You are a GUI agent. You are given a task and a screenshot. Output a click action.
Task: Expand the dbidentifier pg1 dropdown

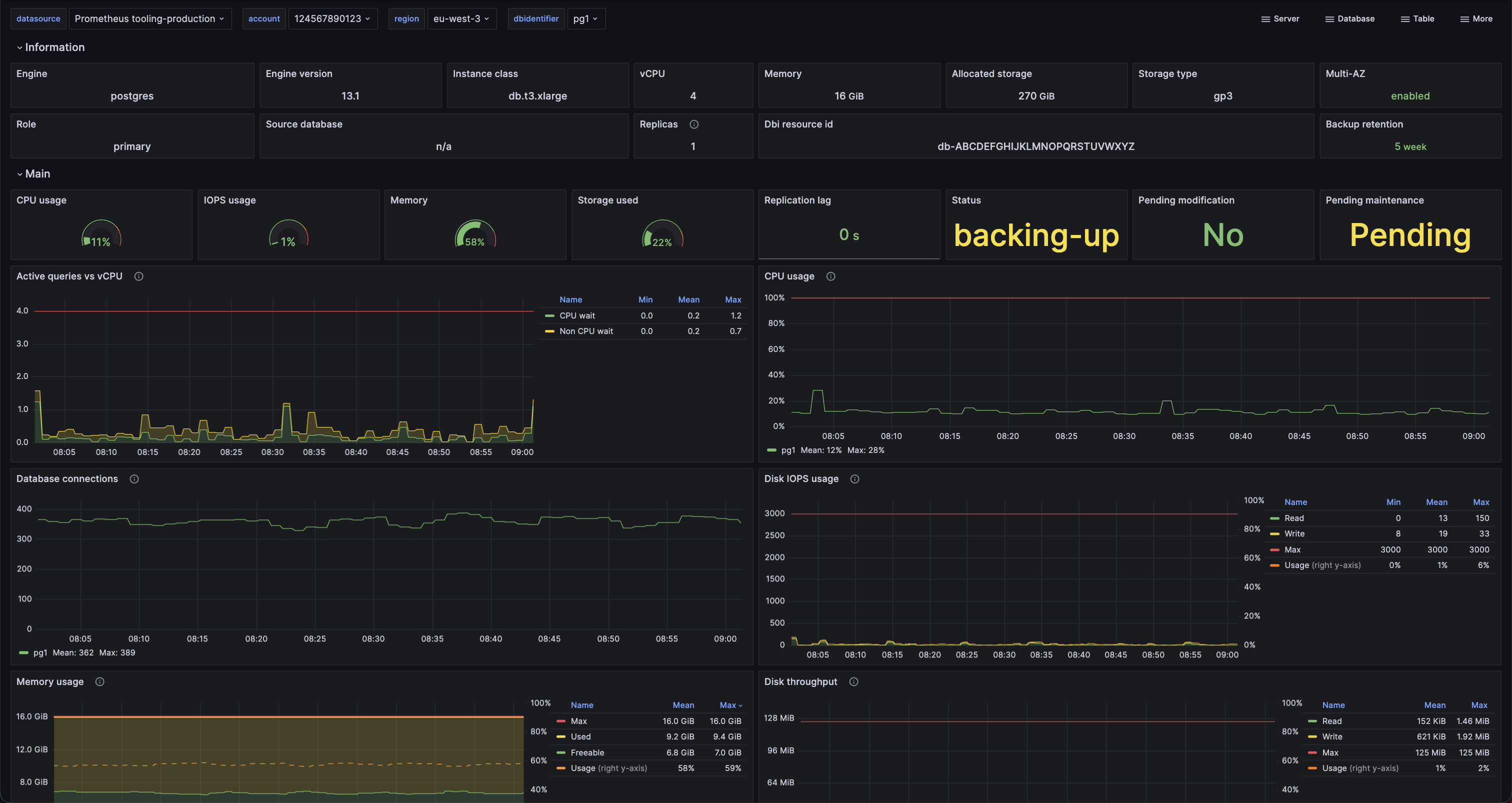tap(584, 18)
